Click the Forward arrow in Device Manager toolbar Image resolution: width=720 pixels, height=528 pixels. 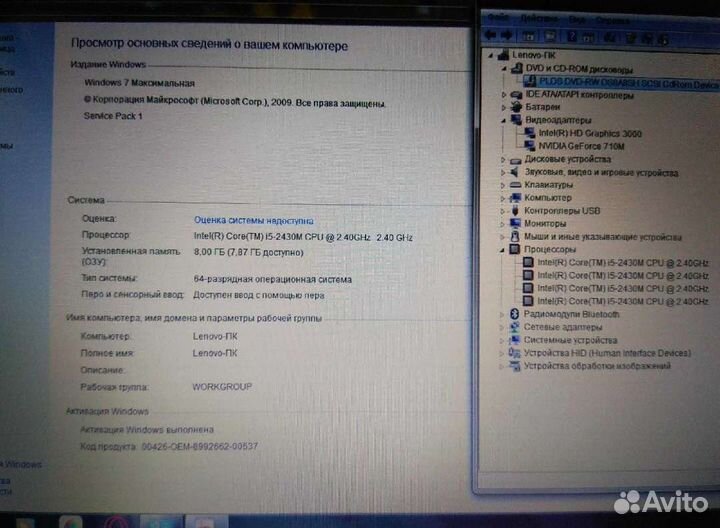point(507,35)
